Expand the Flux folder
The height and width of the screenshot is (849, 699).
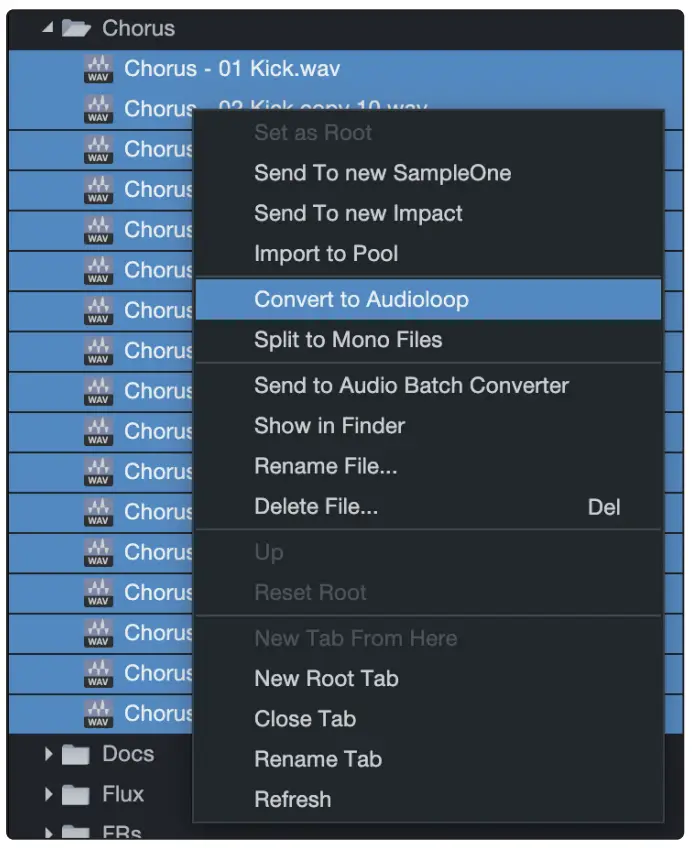tap(48, 795)
